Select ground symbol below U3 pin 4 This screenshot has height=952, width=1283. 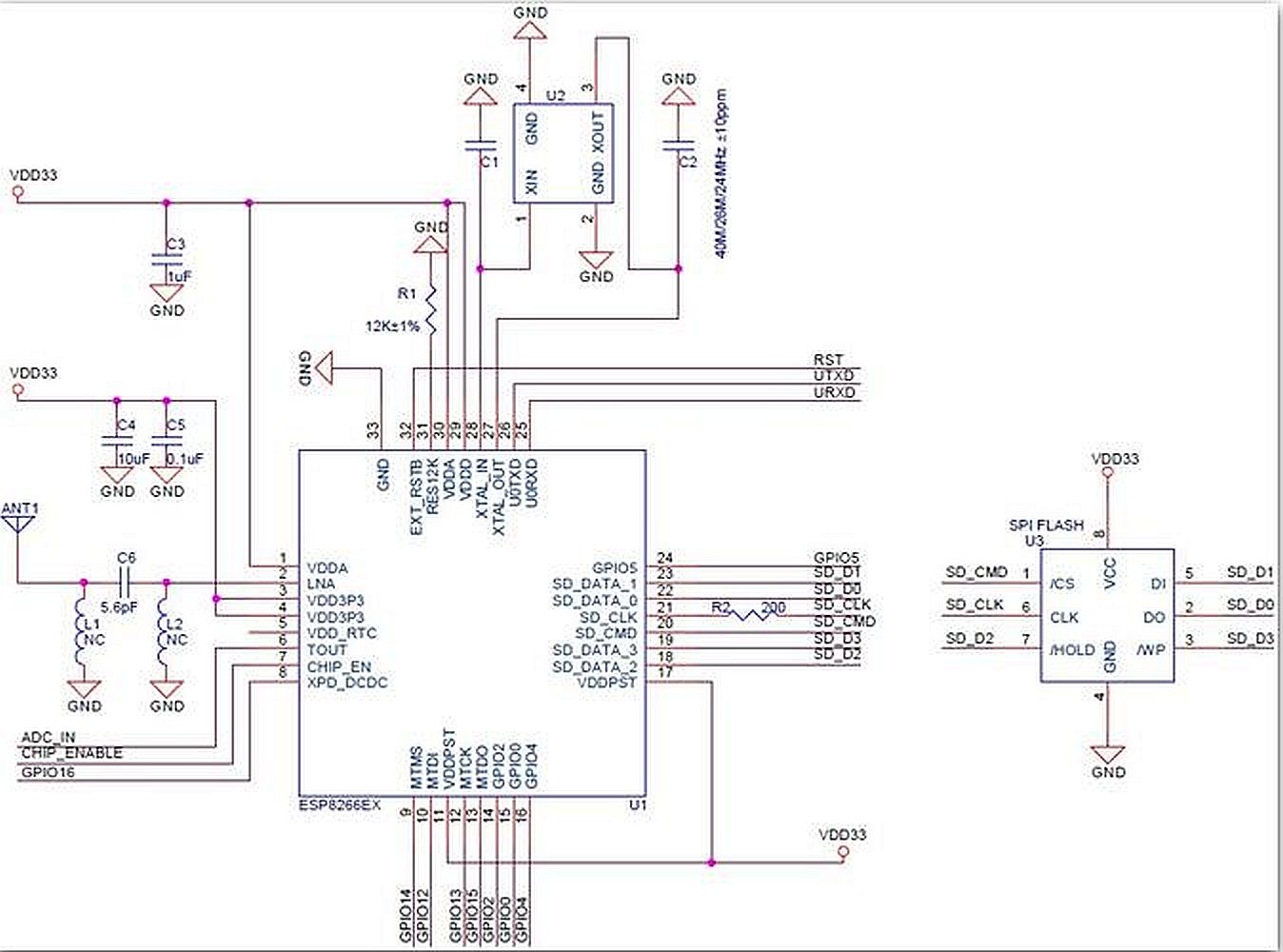click(x=1108, y=755)
